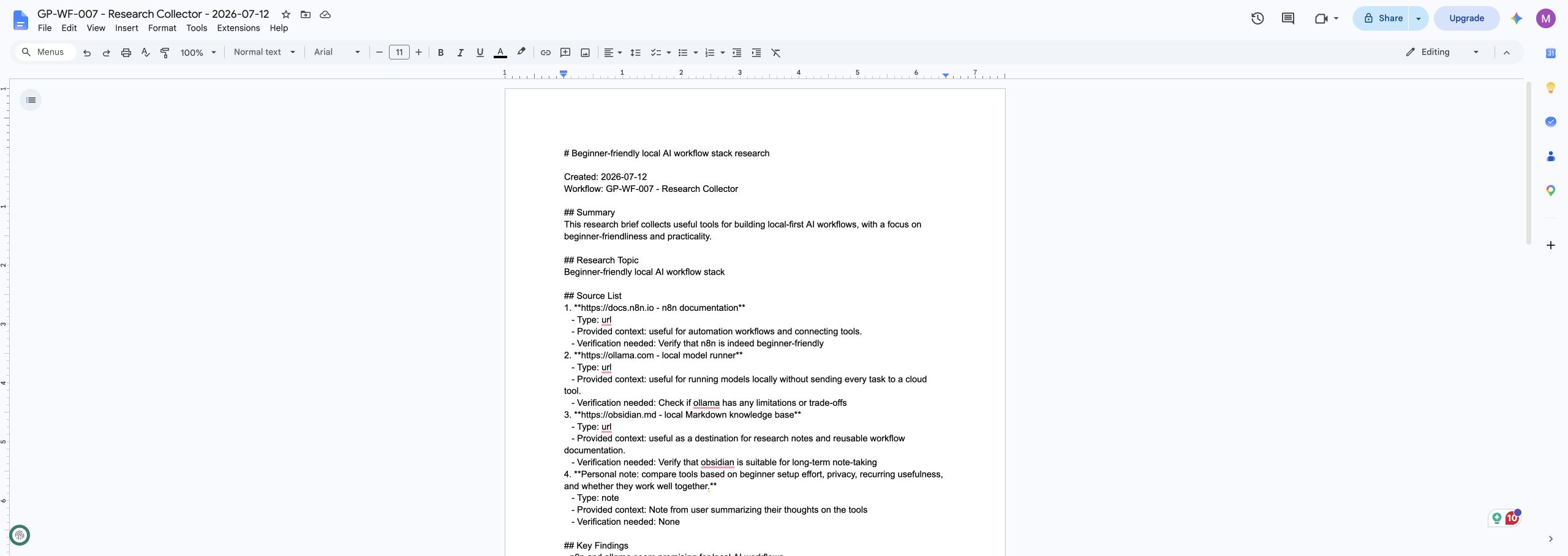Click the Share button
The image size is (1568, 556).
coord(1381,18)
